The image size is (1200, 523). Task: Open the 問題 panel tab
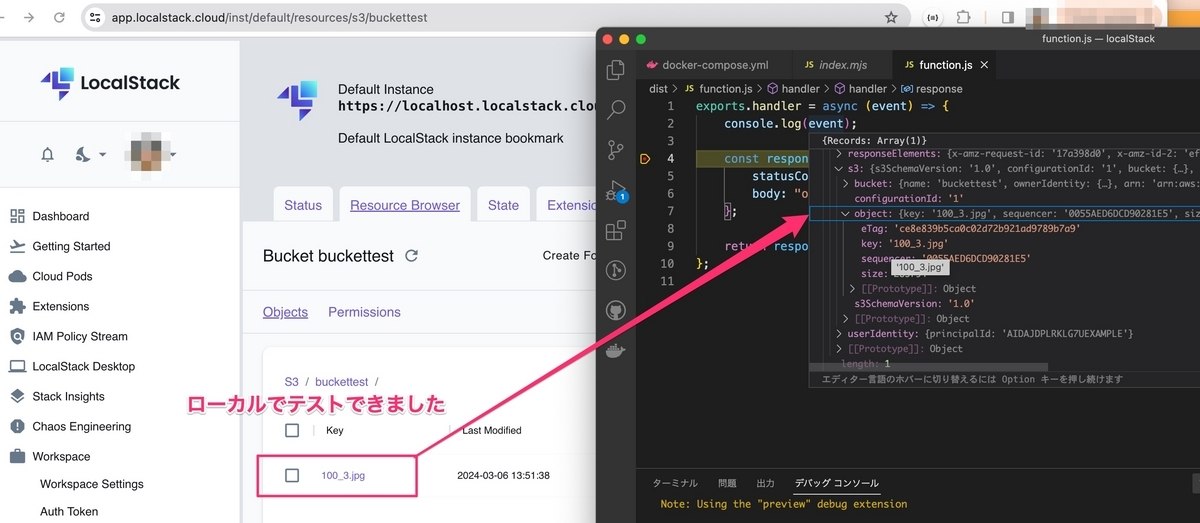[727, 483]
